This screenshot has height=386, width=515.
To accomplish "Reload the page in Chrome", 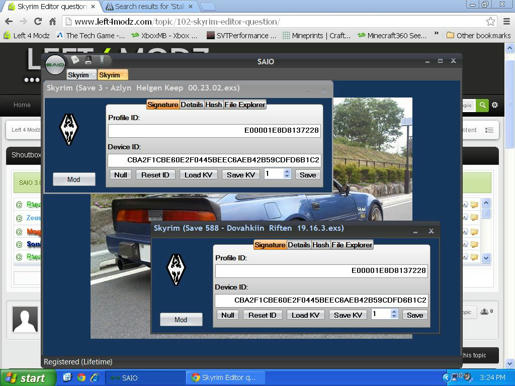I will click(38, 22).
